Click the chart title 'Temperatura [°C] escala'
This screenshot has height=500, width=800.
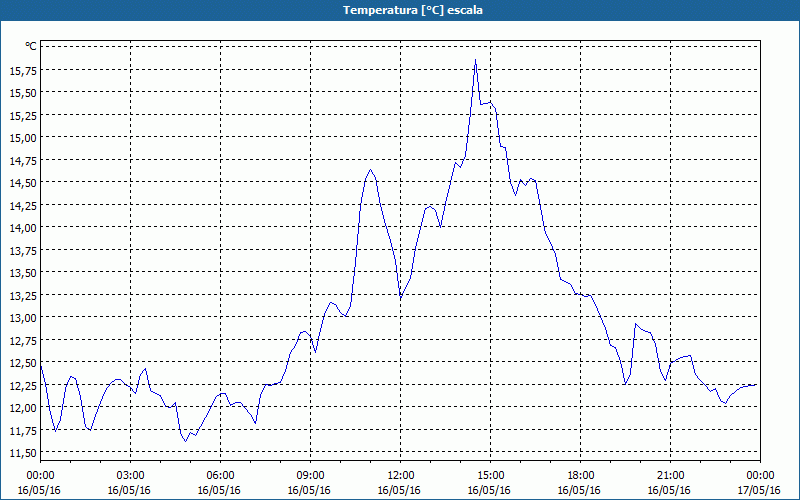(413, 10)
